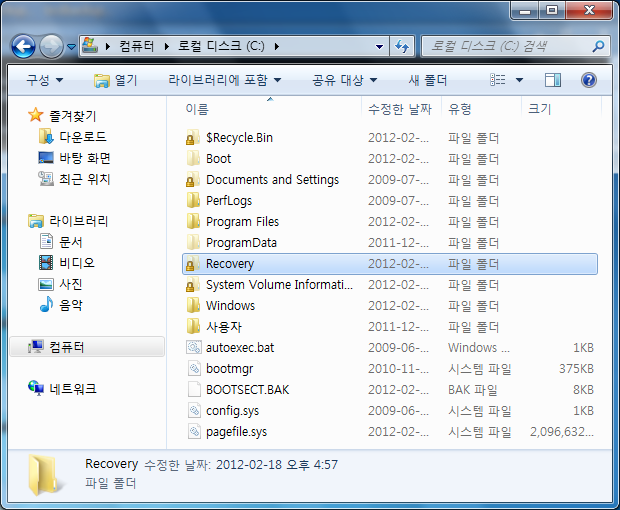Viewport: 620px width, 510px height.
Task: Click the BAK 파일 type cell
Action: [473, 389]
